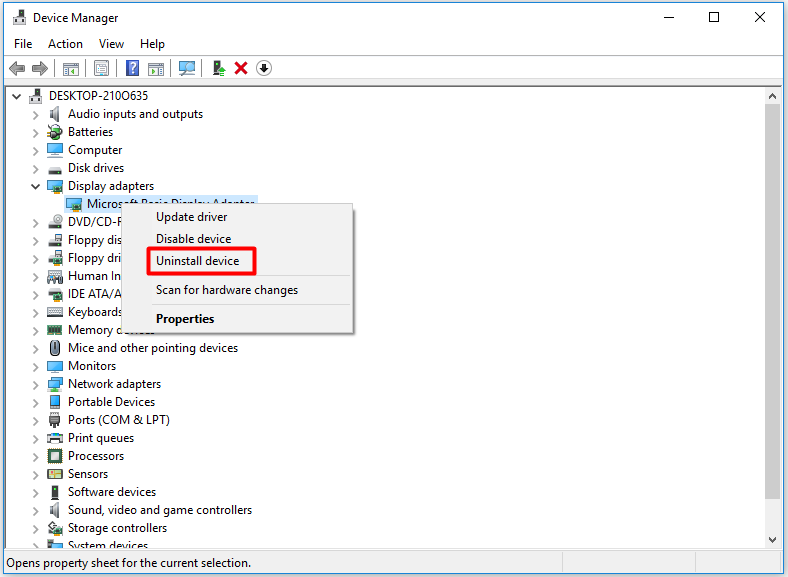This screenshot has width=788, height=577.
Task: Click the Computer monitor icon in tree
Action: click(x=55, y=150)
